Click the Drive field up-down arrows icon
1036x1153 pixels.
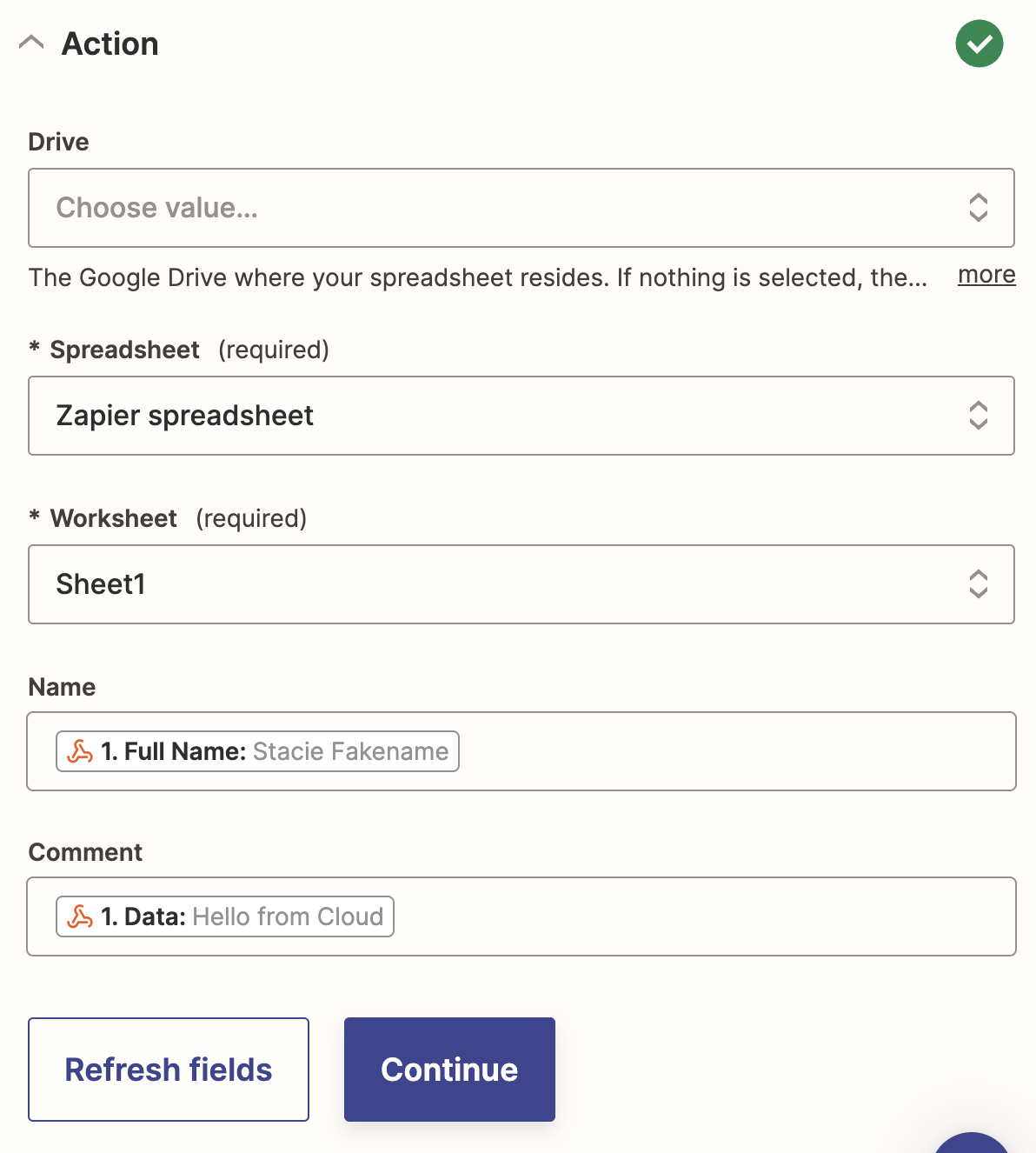pos(978,208)
